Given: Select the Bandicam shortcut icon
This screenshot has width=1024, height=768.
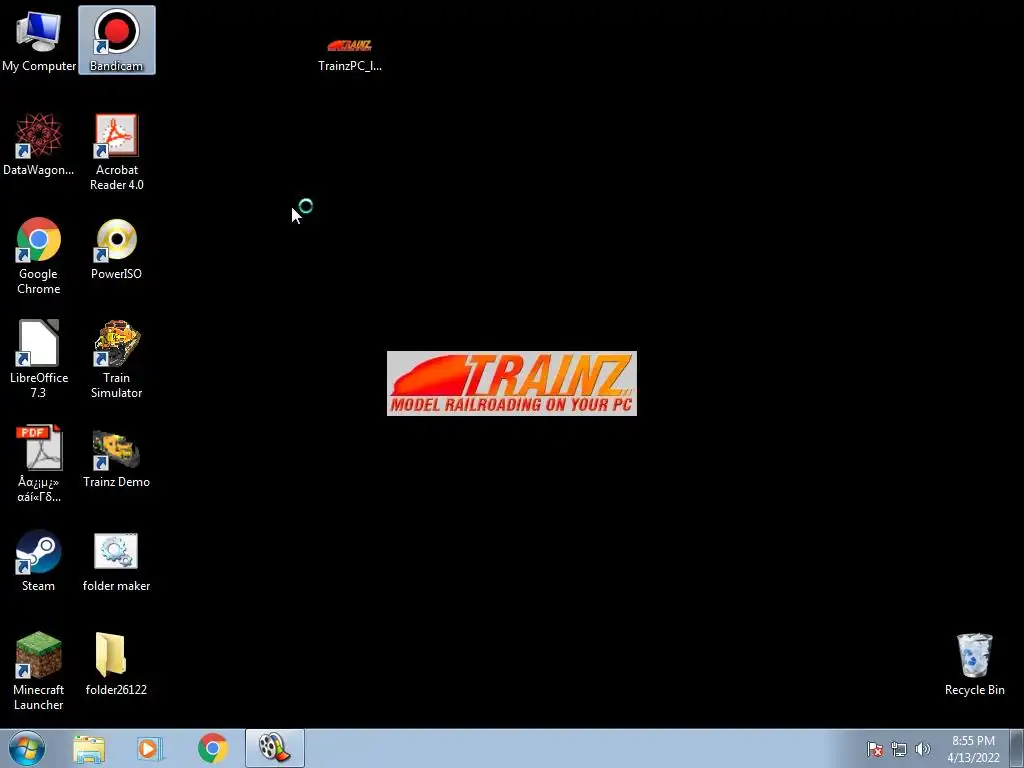Looking at the screenshot, I should click(117, 39).
